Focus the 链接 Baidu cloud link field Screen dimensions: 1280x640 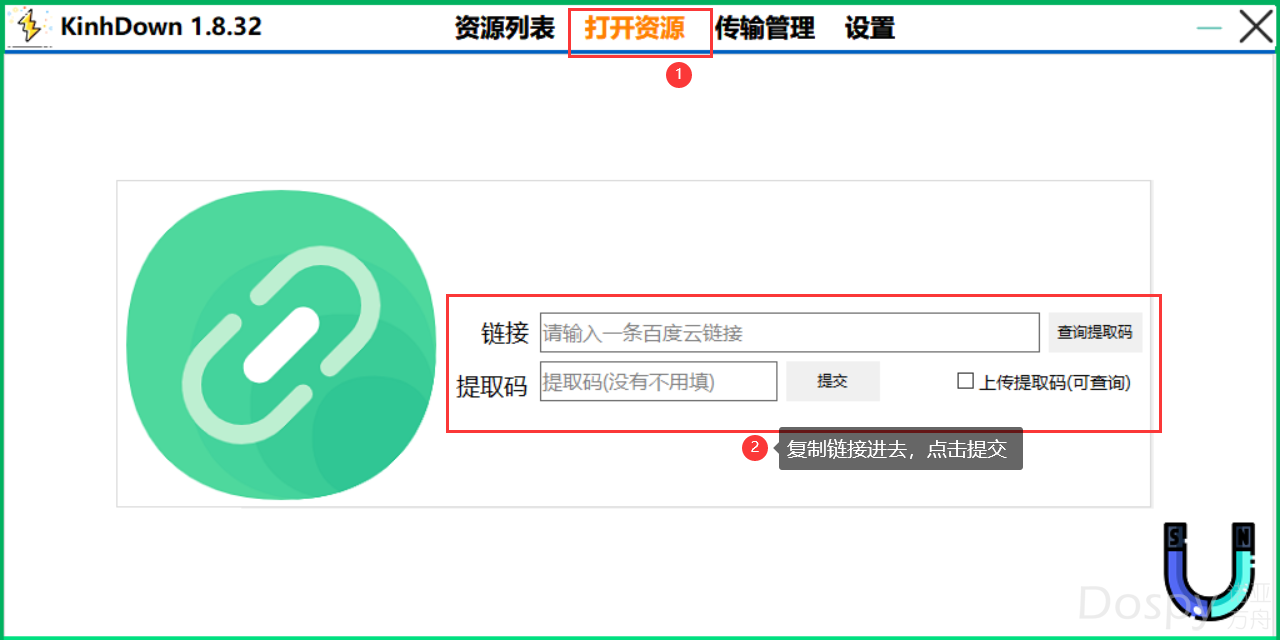pos(790,333)
